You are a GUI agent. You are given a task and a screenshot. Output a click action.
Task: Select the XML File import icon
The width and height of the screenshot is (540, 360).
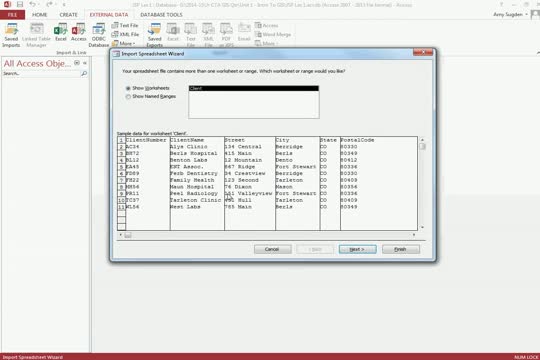pyautogui.click(x=125, y=34)
